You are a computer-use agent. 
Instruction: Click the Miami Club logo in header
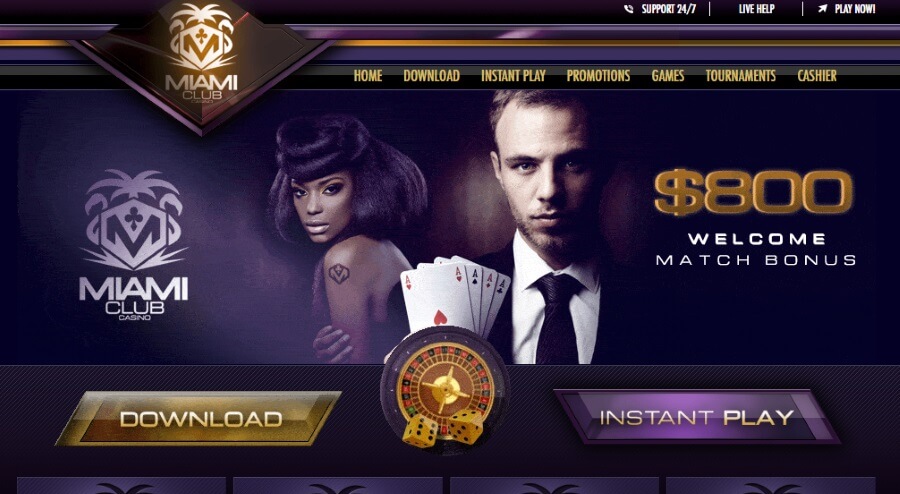(x=201, y=53)
